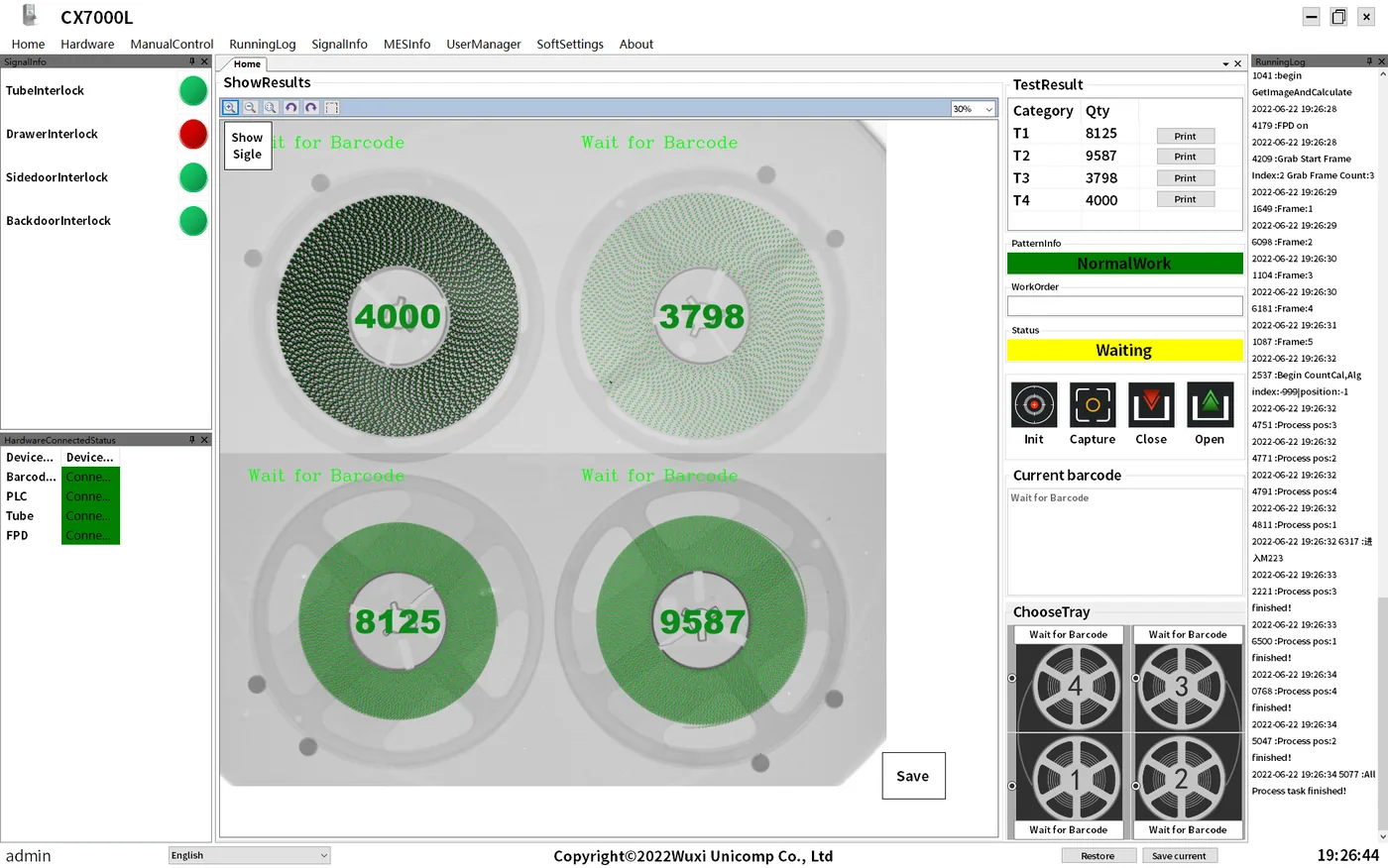Select the zoom-out magnifier tool
Image resolution: width=1388 pixels, height=868 pixels.
[x=251, y=107]
